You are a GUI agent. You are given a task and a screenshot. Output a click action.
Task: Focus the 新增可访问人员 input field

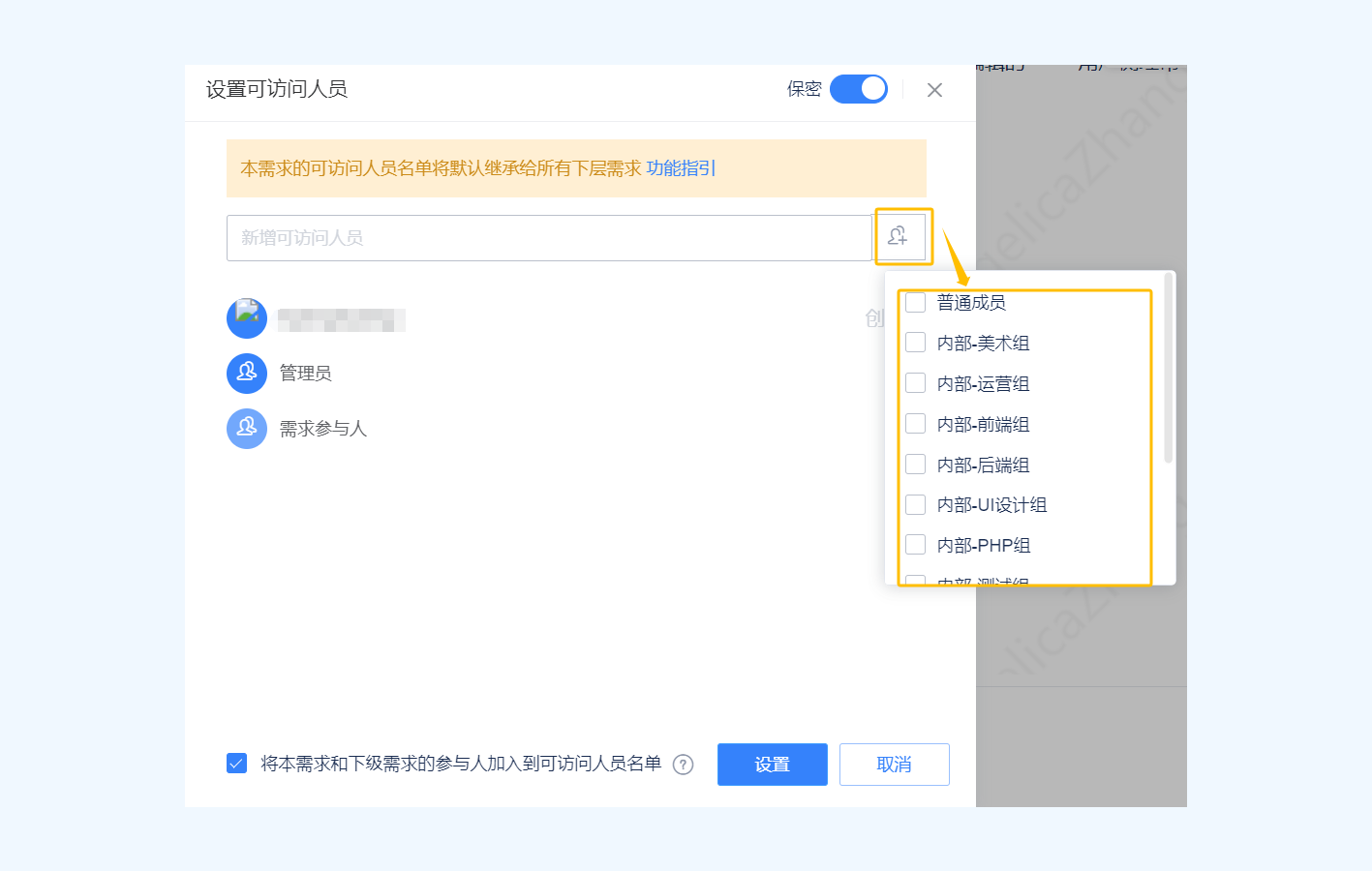tap(549, 238)
